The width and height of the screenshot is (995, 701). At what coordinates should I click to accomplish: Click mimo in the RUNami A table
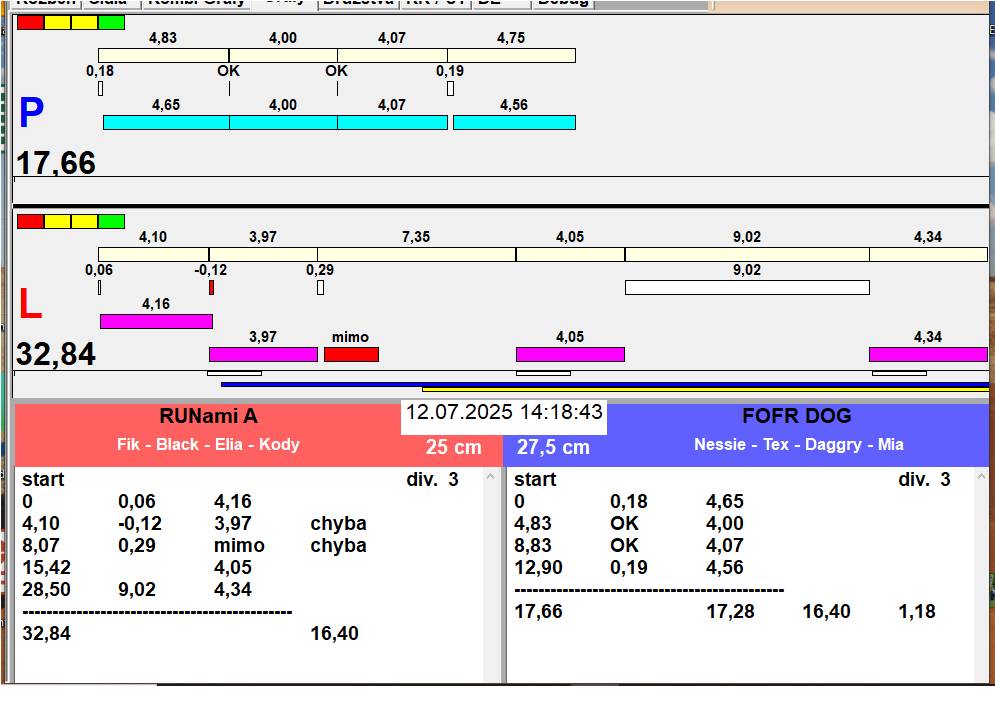pos(239,546)
